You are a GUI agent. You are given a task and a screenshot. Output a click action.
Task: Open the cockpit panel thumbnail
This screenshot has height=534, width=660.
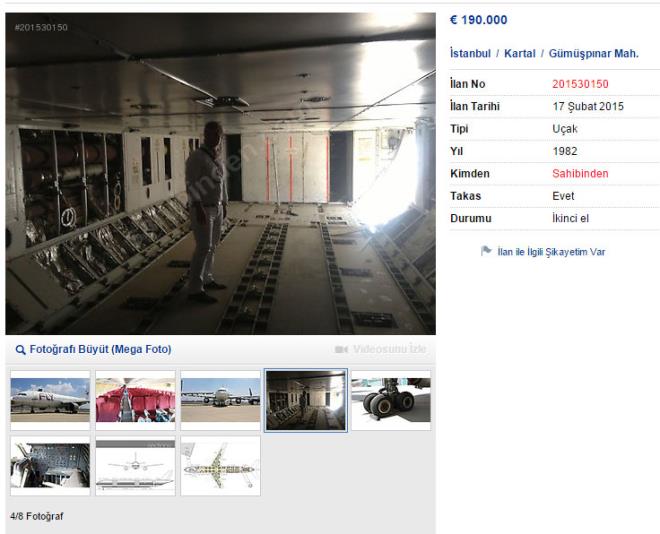pyautogui.click(x=50, y=465)
